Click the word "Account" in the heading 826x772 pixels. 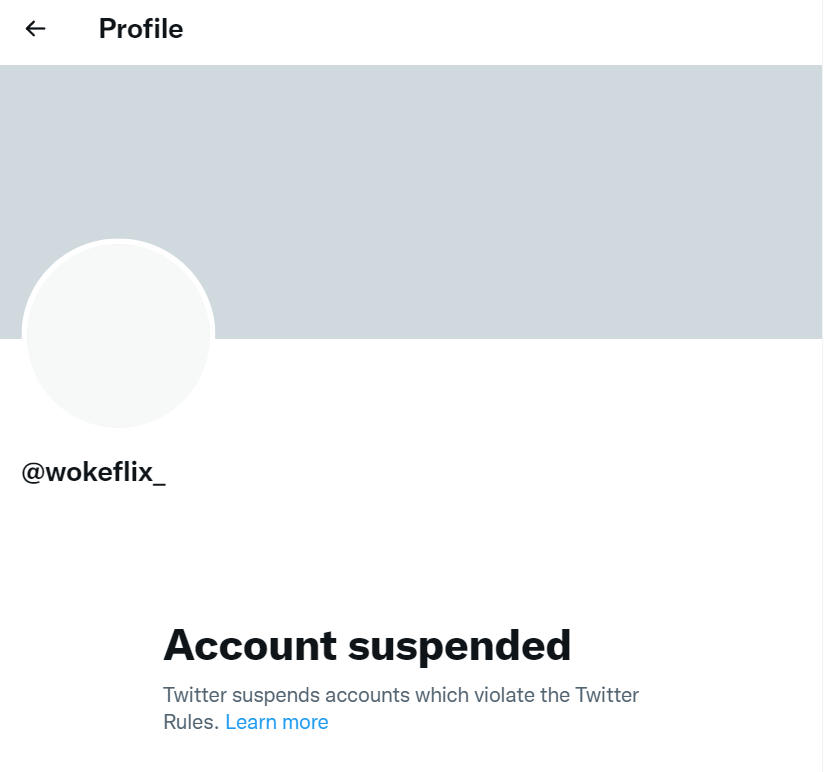[250, 645]
